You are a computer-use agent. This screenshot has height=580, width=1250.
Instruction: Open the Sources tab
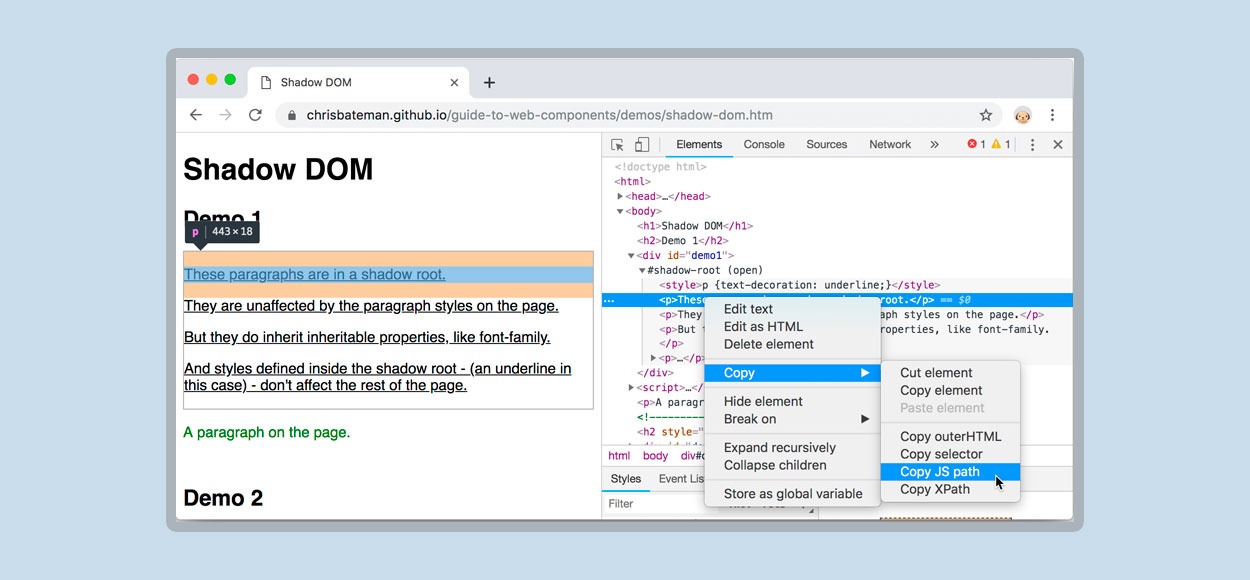click(827, 145)
